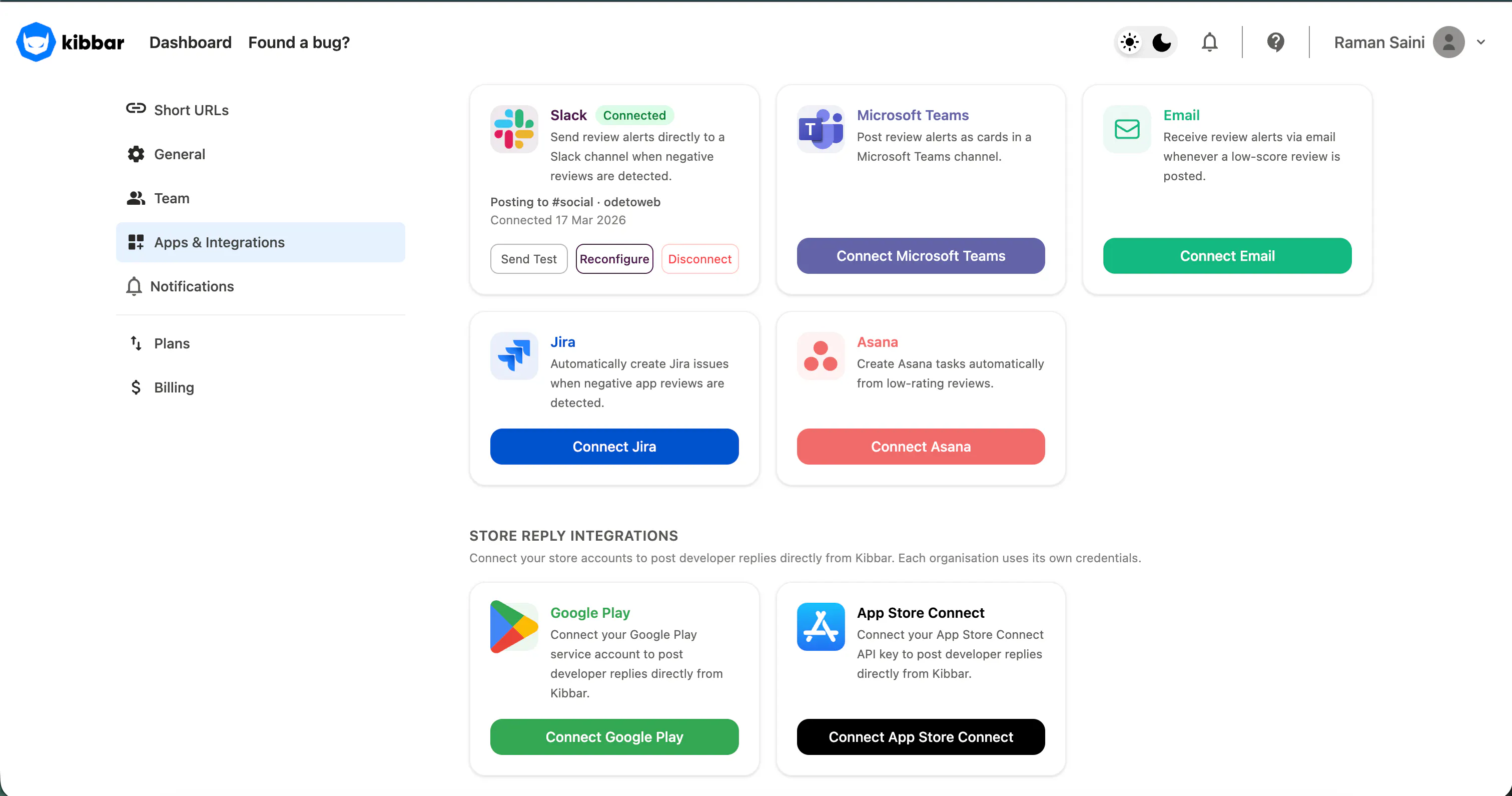Image resolution: width=1512 pixels, height=796 pixels.
Task: Click the Kibbar logo icon
Action: (x=36, y=42)
